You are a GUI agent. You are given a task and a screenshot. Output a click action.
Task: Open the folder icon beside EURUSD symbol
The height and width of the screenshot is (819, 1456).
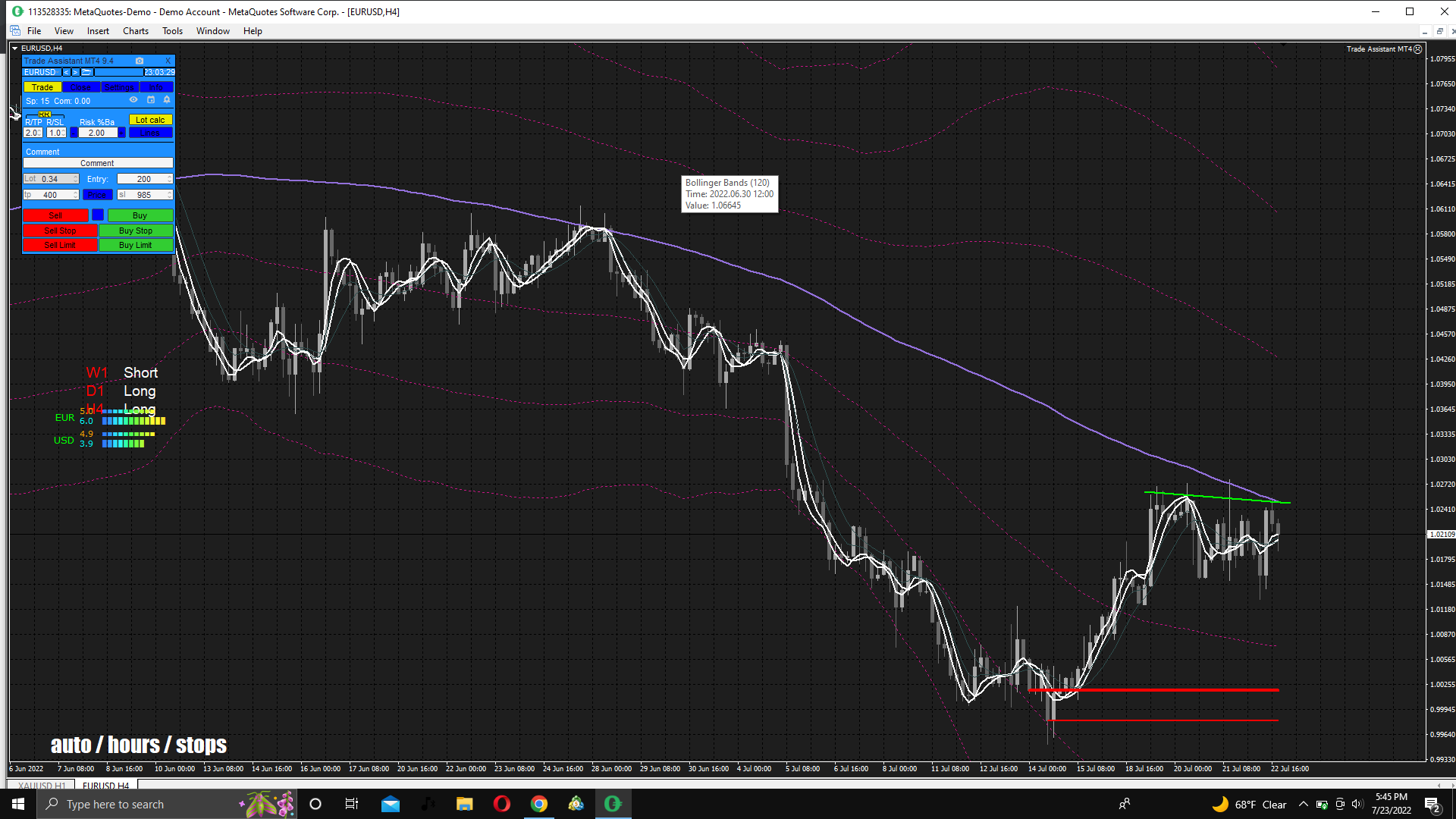(87, 72)
